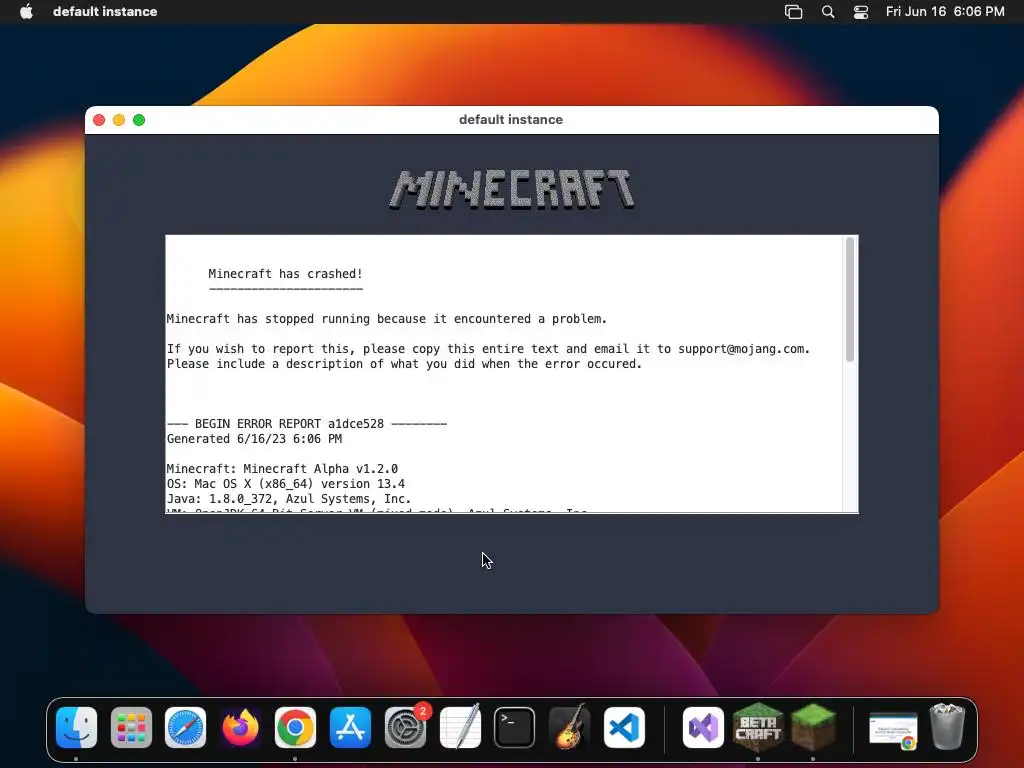Open the default instance app menu
The height and width of the screenshot is (768, 1024).
click(104, 11)
